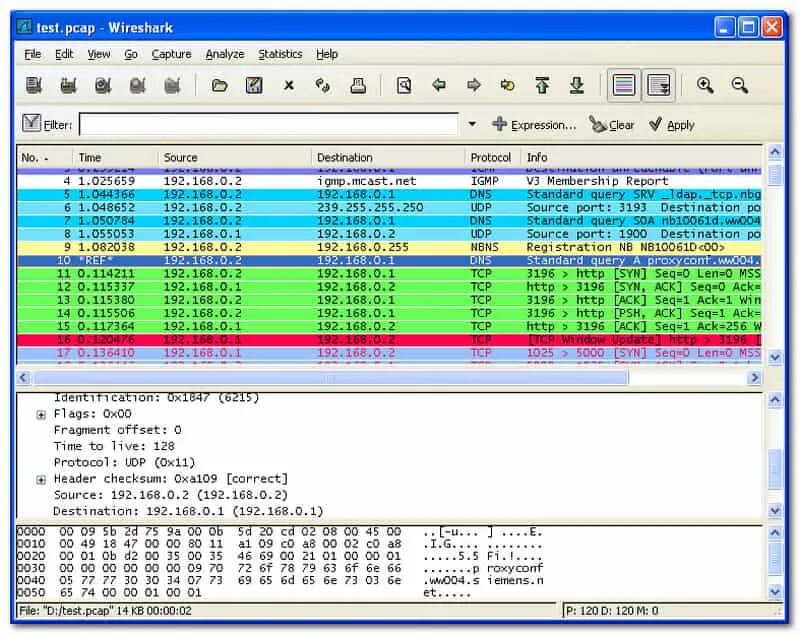This screenshot has width=800, height=635.
Task: Open the Help menu
Action: (x=327, y=54)
